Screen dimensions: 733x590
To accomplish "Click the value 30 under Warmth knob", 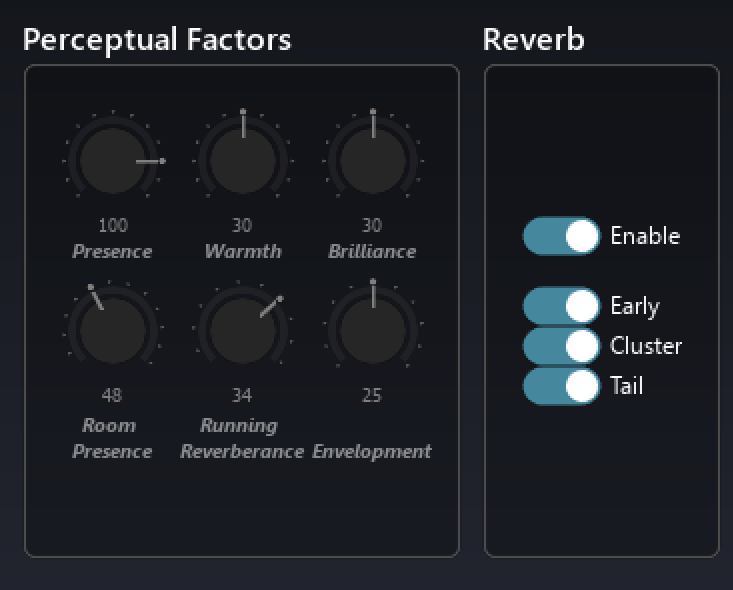I will click(x=242, y=226).
